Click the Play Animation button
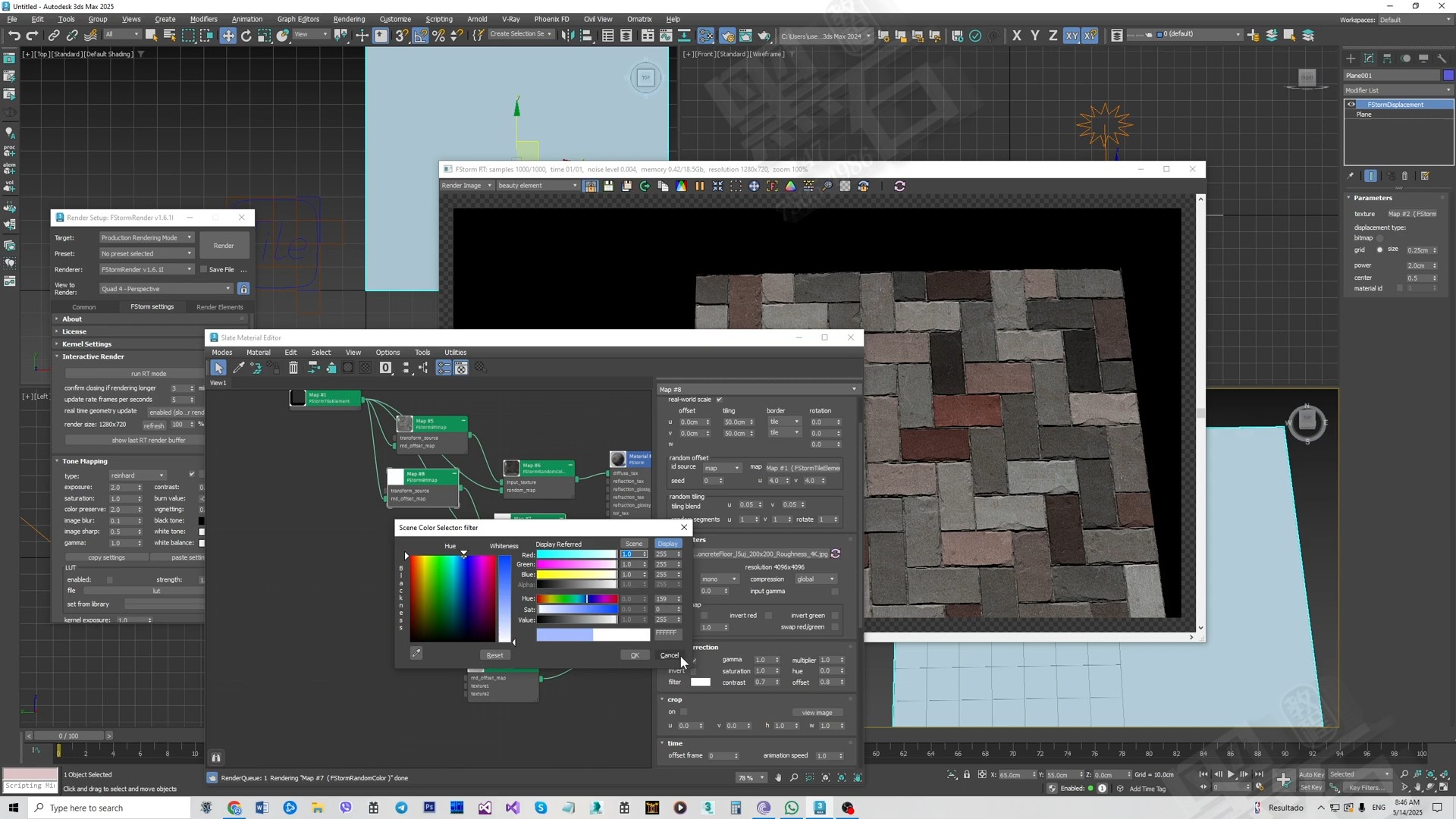1456x819 pixels. pyautogui.click(x=1230, y=774)
